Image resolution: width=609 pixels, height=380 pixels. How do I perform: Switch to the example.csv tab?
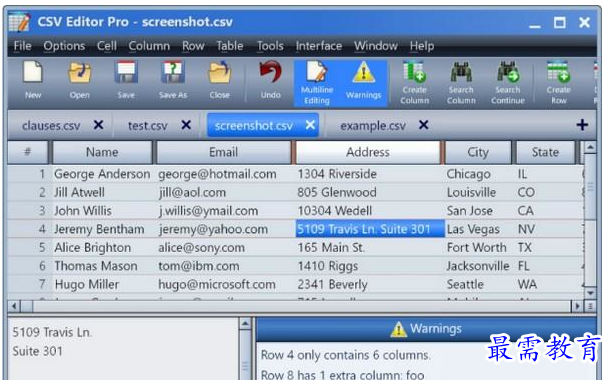(373, 126)
